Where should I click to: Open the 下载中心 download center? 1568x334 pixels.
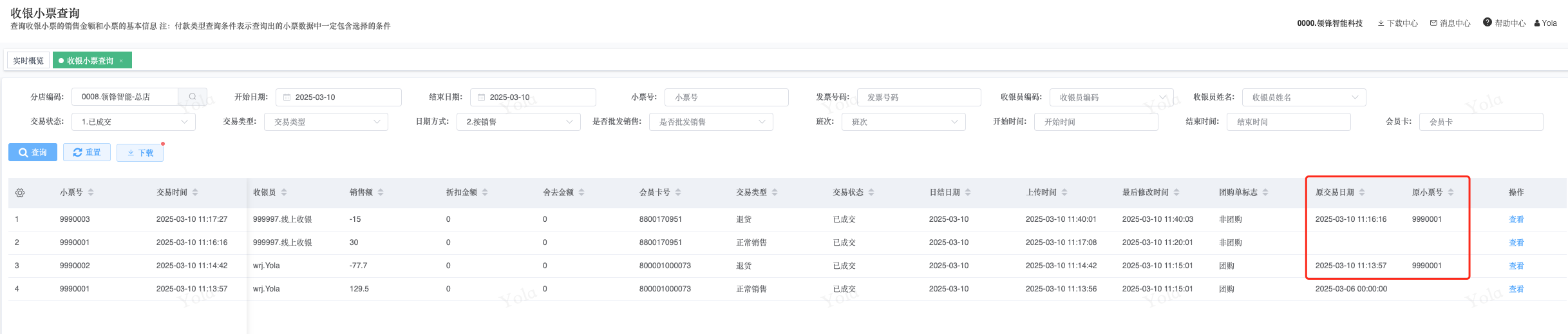[x=1397, y=23]
